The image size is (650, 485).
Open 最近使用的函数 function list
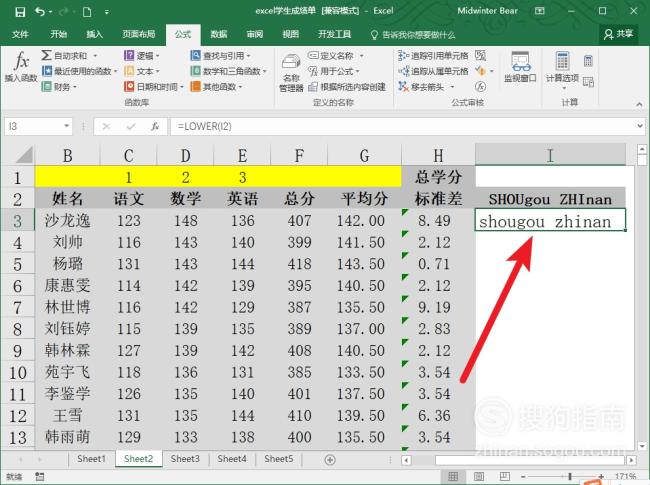pos(79,71)
